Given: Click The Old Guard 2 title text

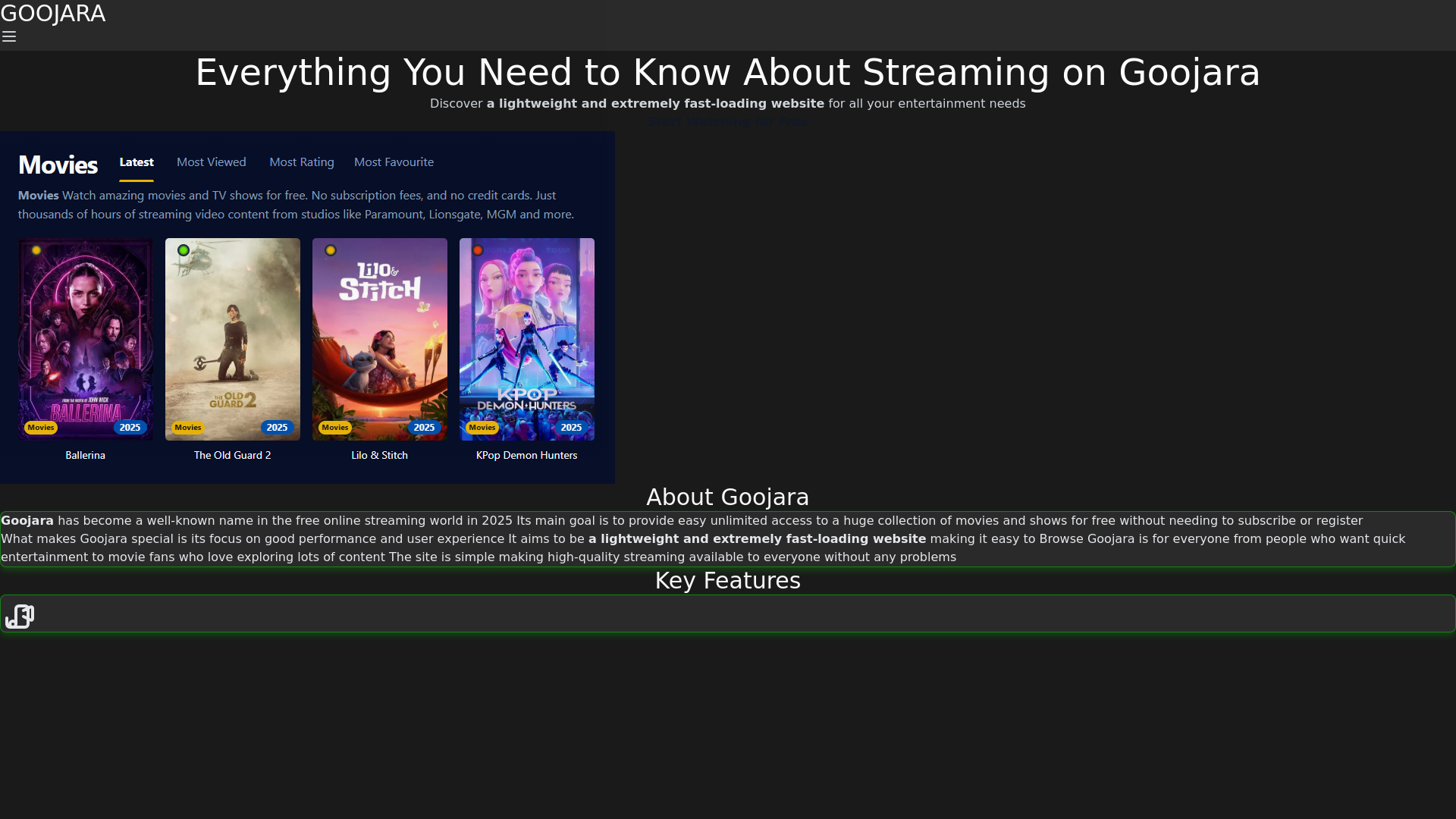Looking at the screenshot, I should (x=233, y=455).
